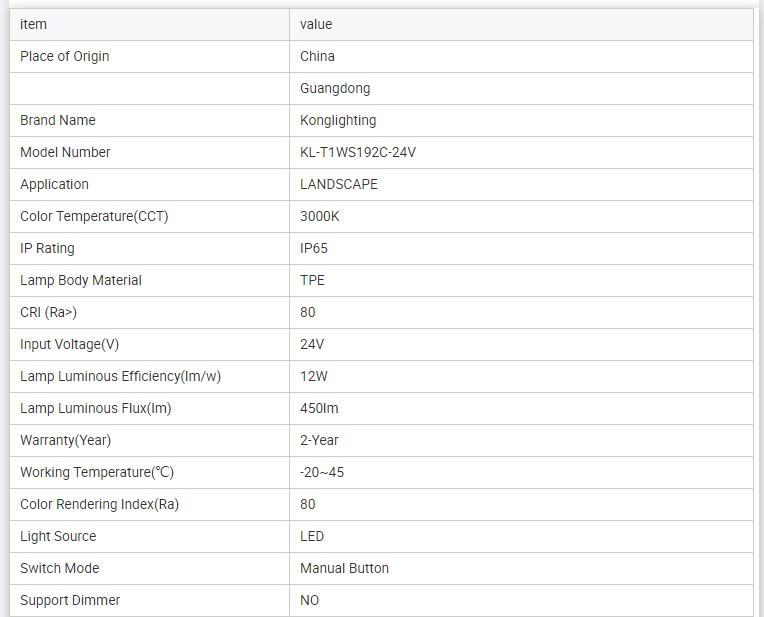Click the 'item' column header cell

click(x=33, y=24)
